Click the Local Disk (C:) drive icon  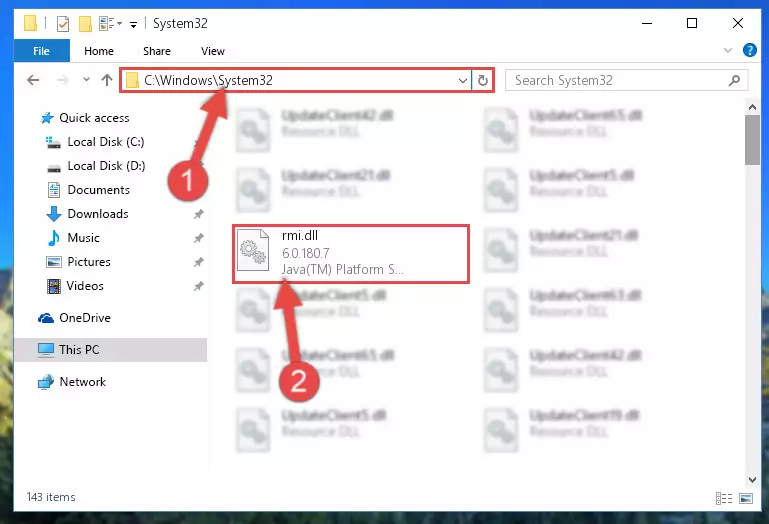coord(53,142)
